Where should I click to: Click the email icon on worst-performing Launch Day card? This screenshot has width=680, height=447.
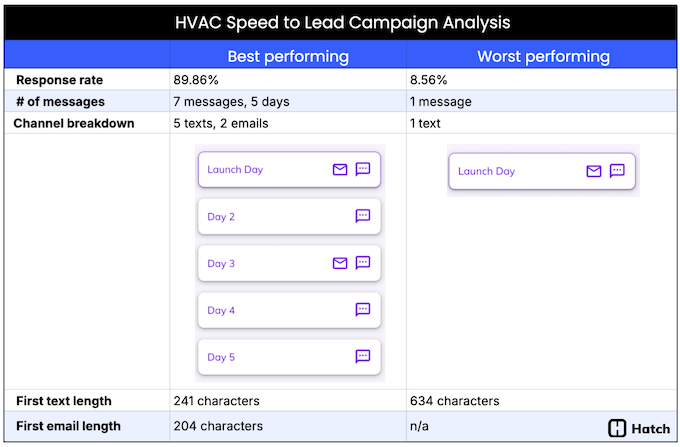[x=594, y=171]
